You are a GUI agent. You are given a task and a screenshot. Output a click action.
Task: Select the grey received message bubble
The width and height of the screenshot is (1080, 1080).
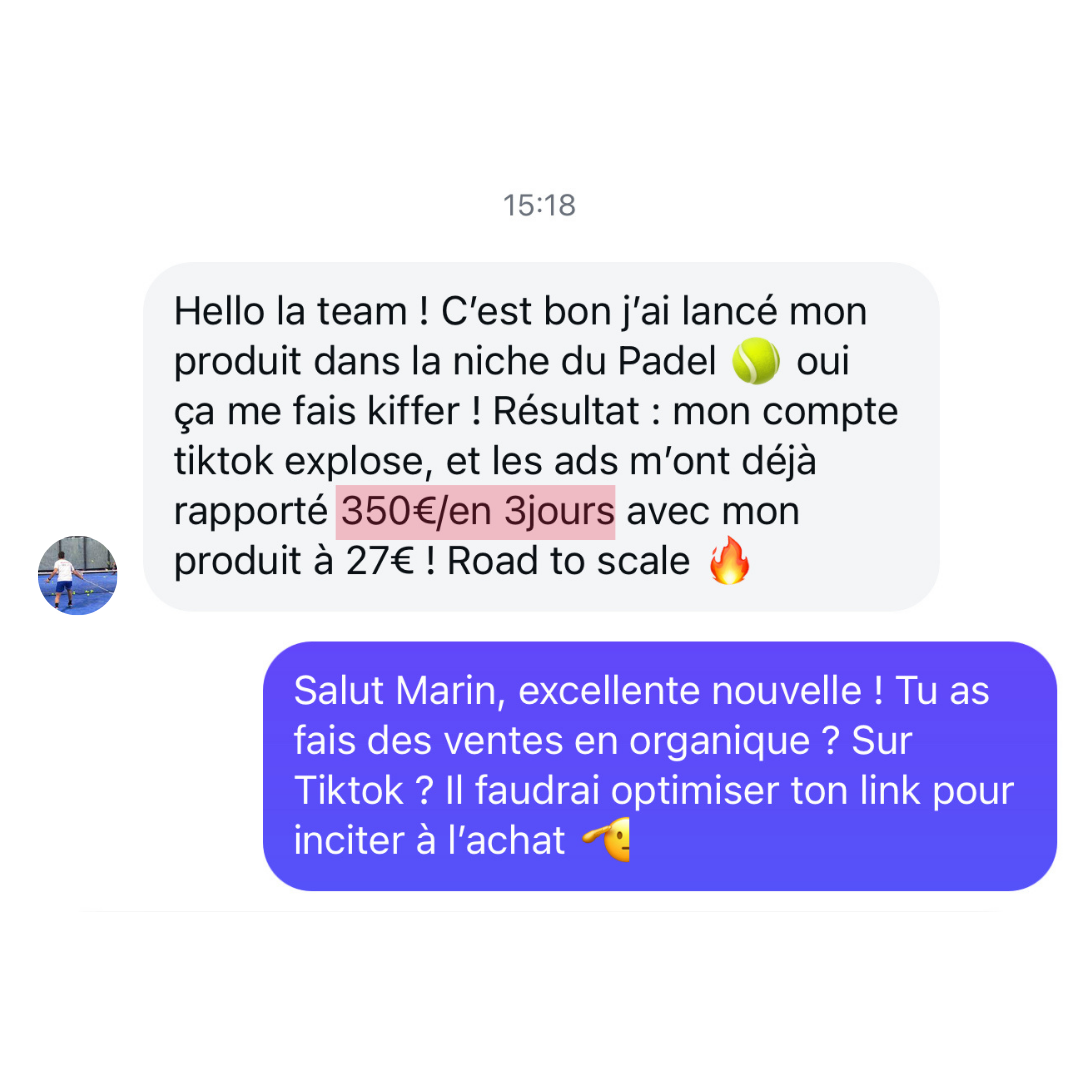(x=541, y=437)
